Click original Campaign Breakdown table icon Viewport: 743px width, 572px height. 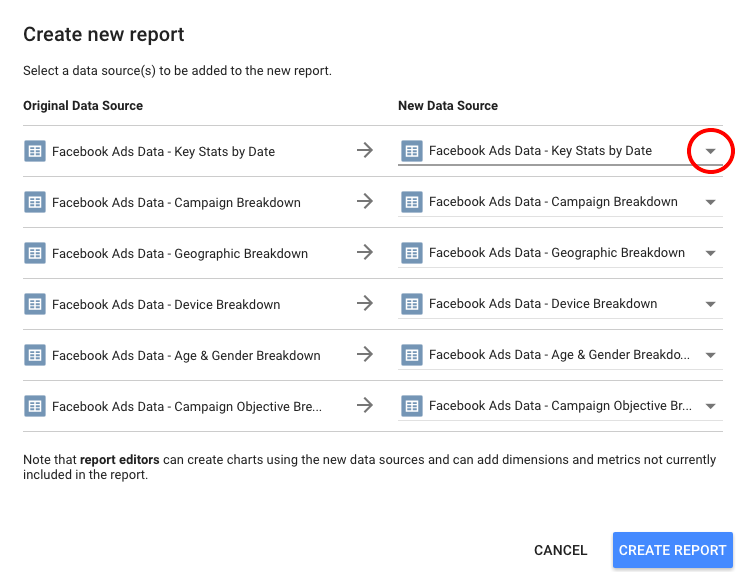35,202
